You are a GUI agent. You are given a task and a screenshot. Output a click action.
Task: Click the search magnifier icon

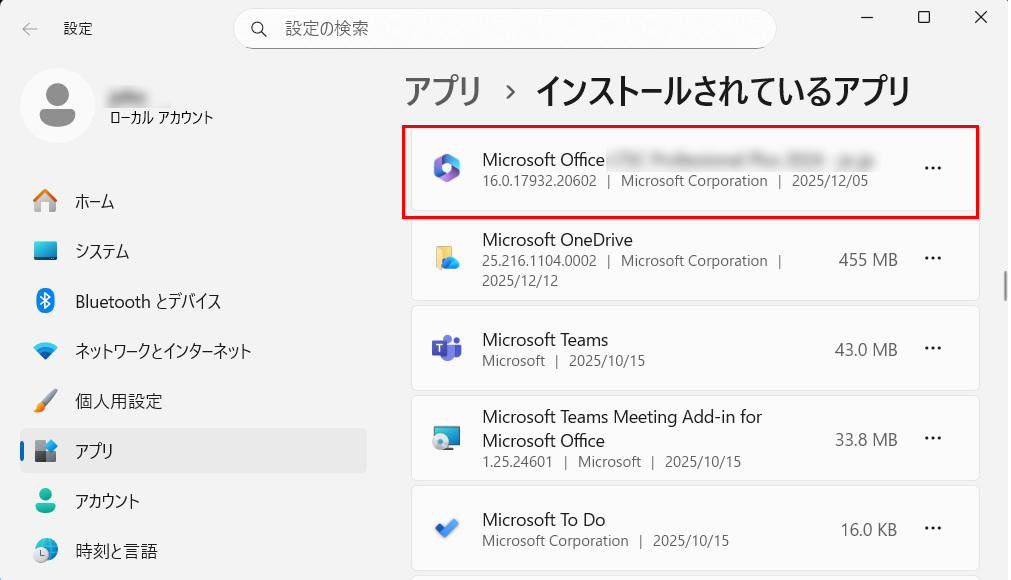pos(259,29)
